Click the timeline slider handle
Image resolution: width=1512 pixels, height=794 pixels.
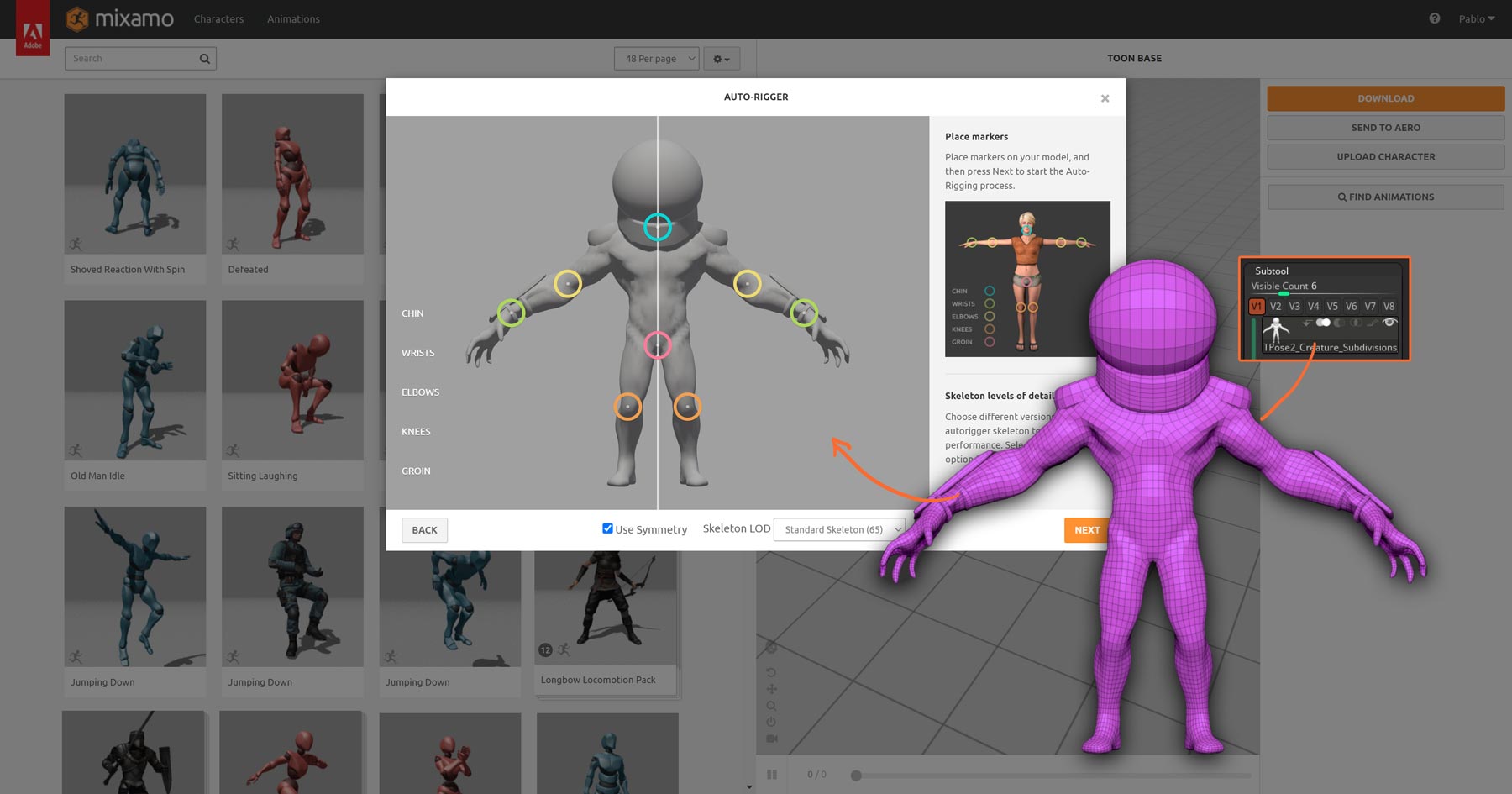pyautogui.click(x=856, y=776)
